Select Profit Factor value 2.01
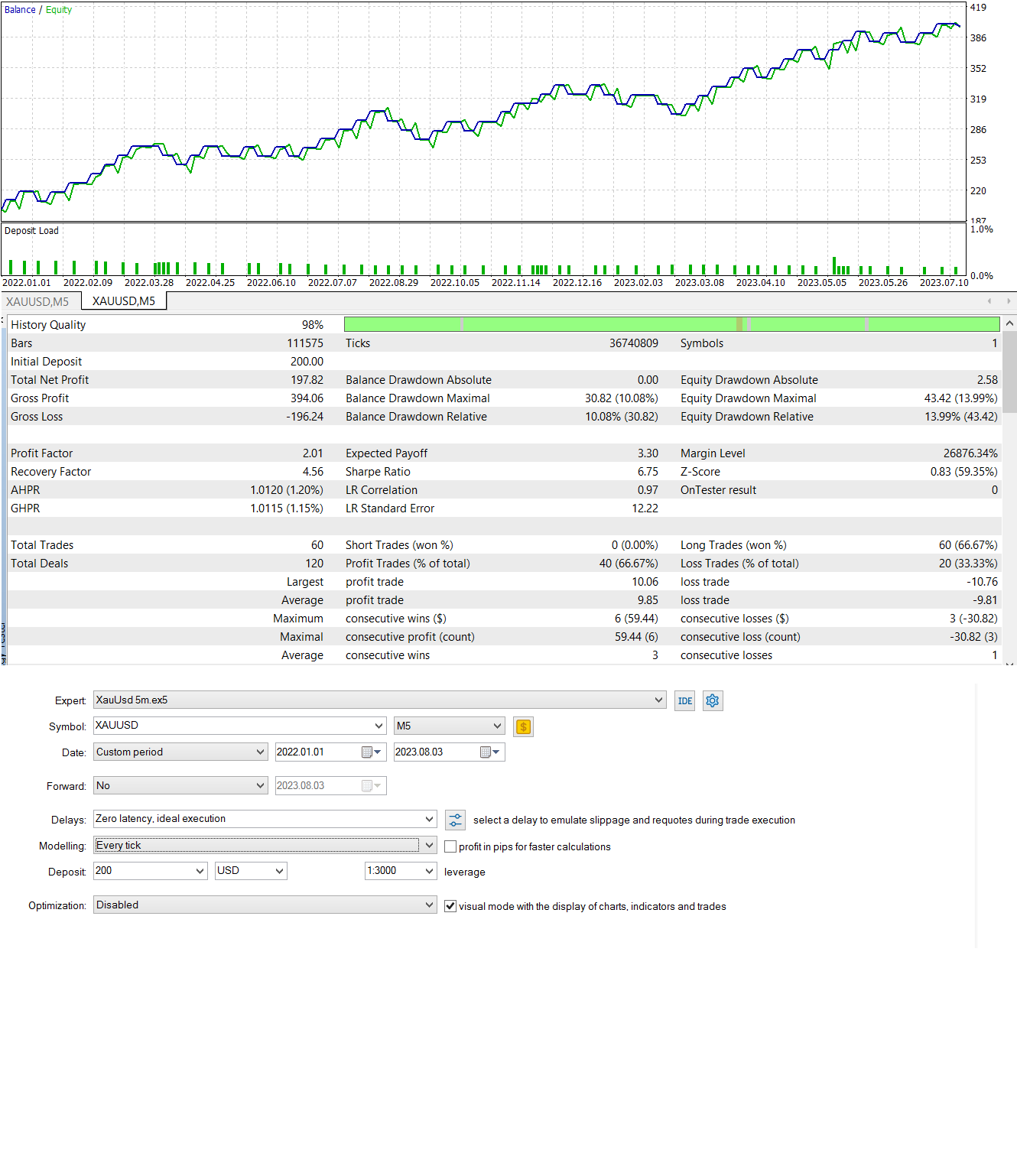This screenshot has width=1017, height=1176. point(313,453)
